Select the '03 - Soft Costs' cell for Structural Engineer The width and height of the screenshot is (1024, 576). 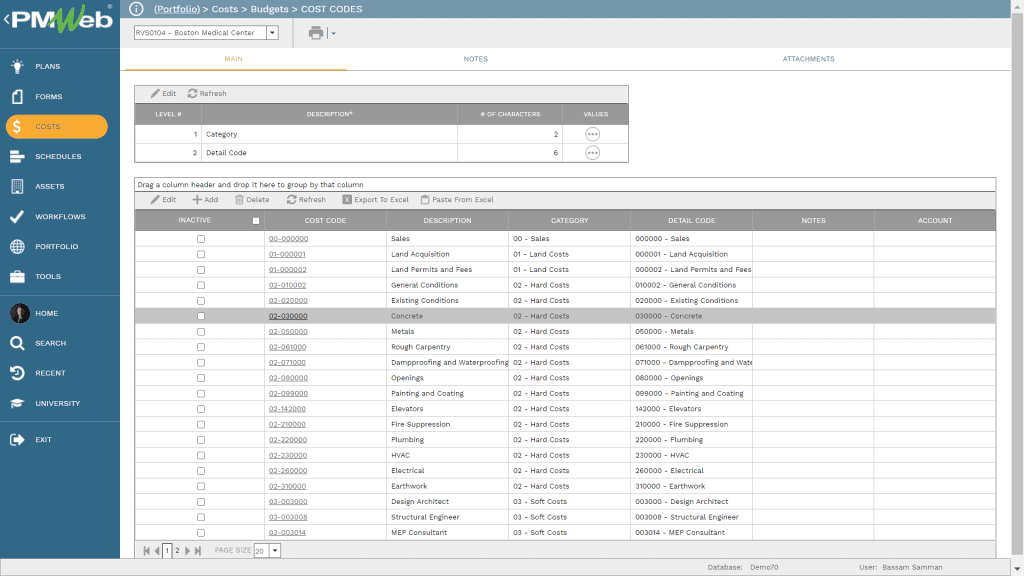click(569, 517)
